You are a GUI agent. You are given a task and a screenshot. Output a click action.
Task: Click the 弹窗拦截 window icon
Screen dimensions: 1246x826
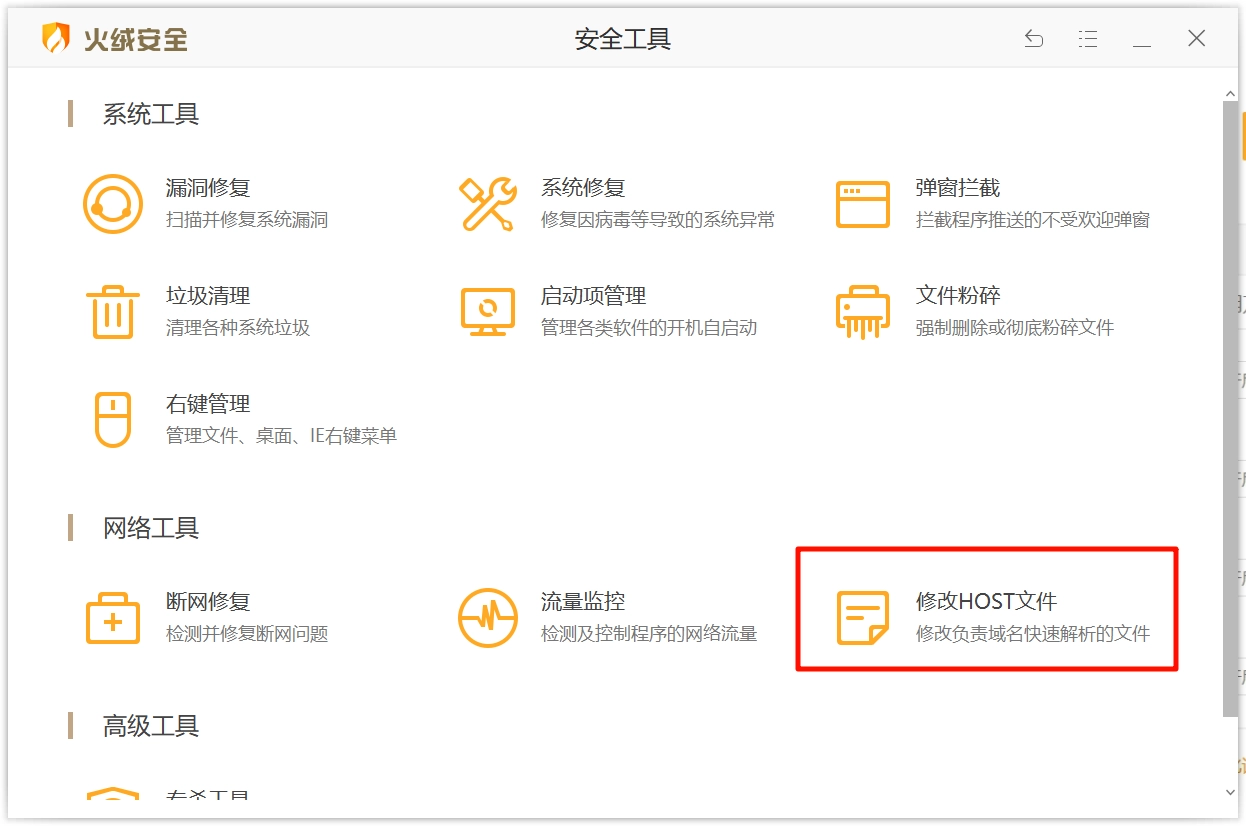point(863,204)
